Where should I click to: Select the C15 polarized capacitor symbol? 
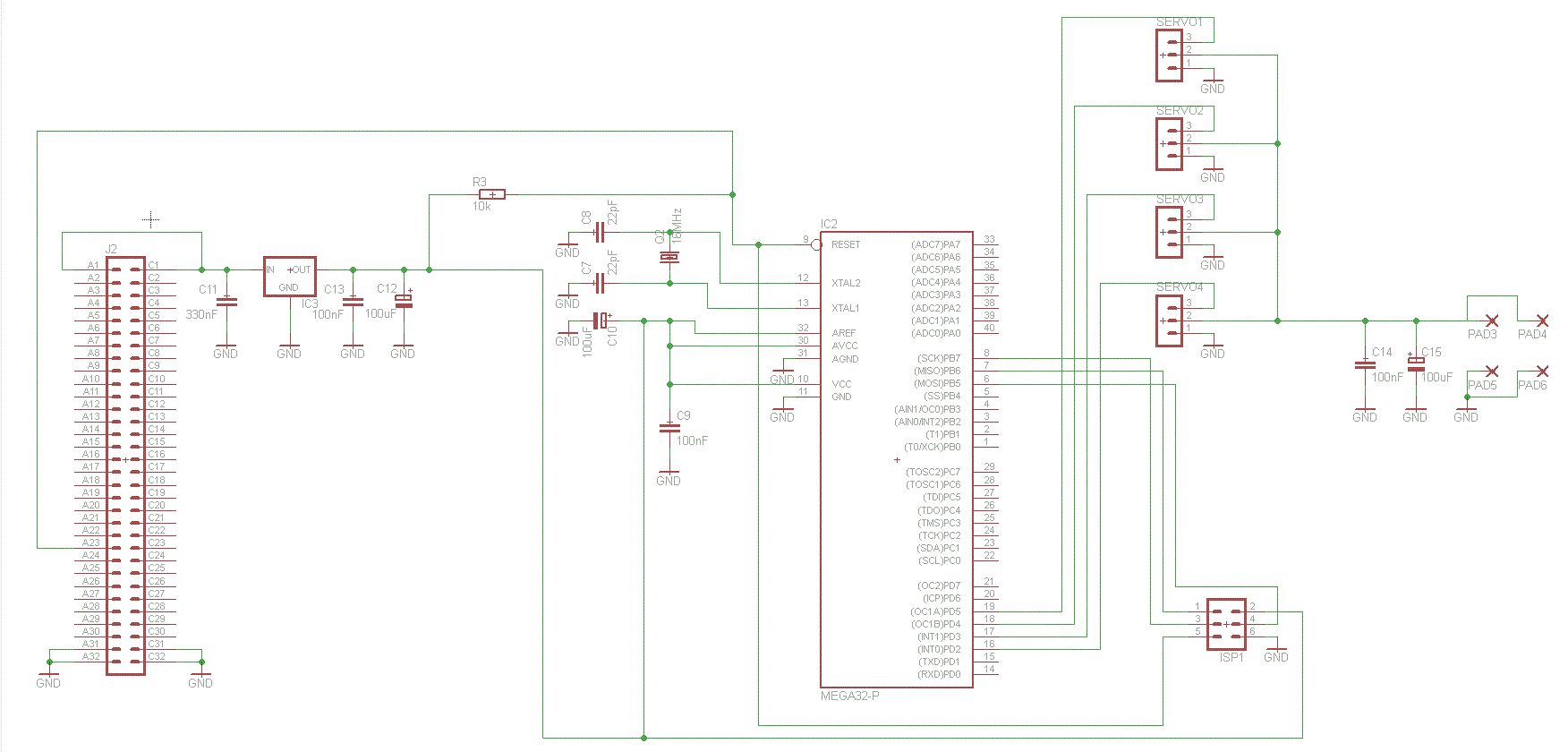click(1415, 363)
